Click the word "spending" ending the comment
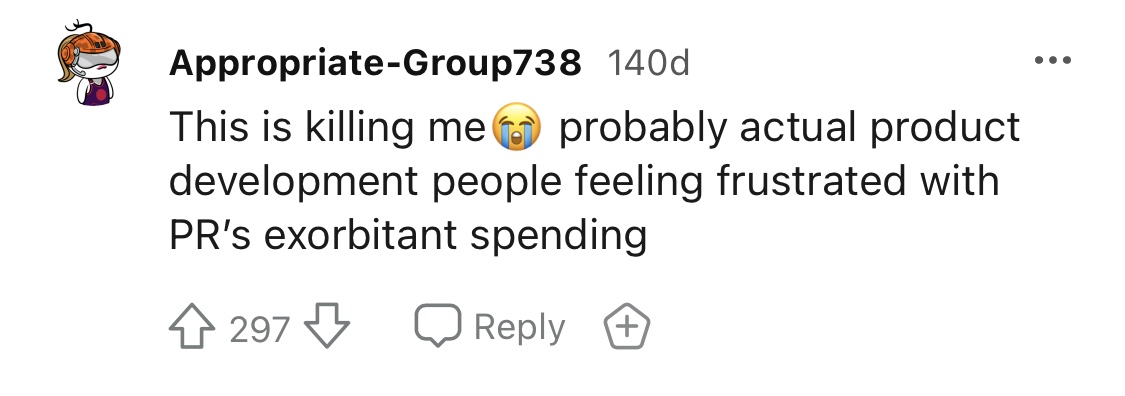1125x396 pixels. pyautogui.click(x=558, y=237)
